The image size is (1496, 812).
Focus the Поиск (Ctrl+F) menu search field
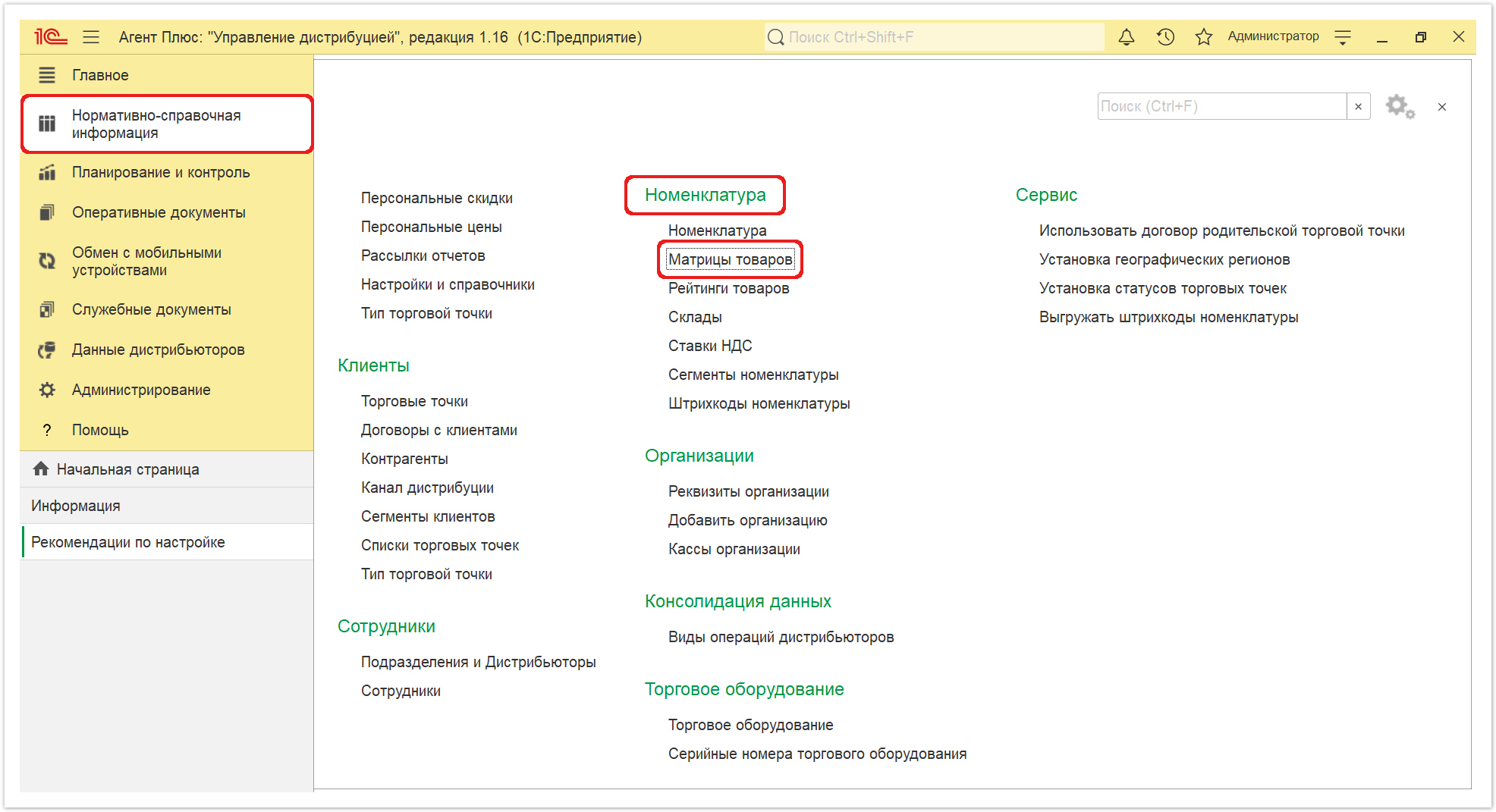point(1222,106)
